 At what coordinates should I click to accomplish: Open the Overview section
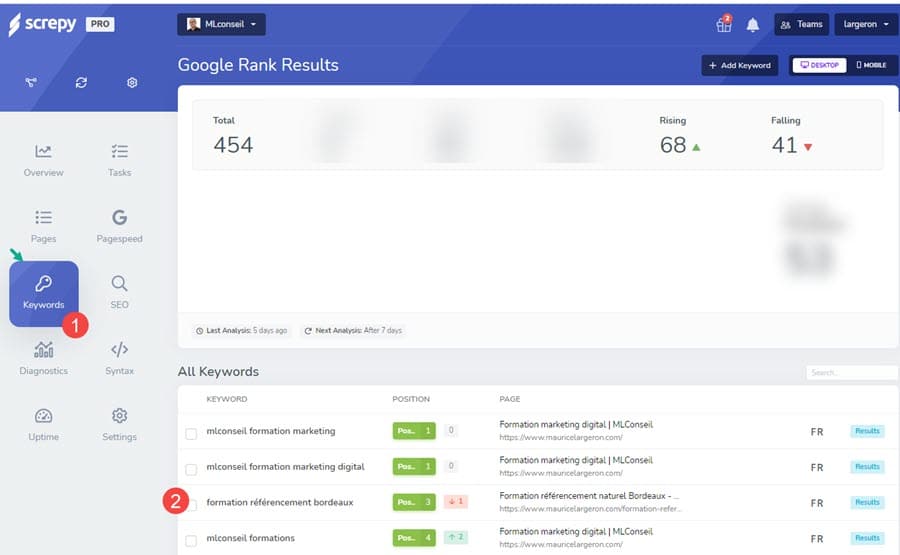[x=44, y=161]
